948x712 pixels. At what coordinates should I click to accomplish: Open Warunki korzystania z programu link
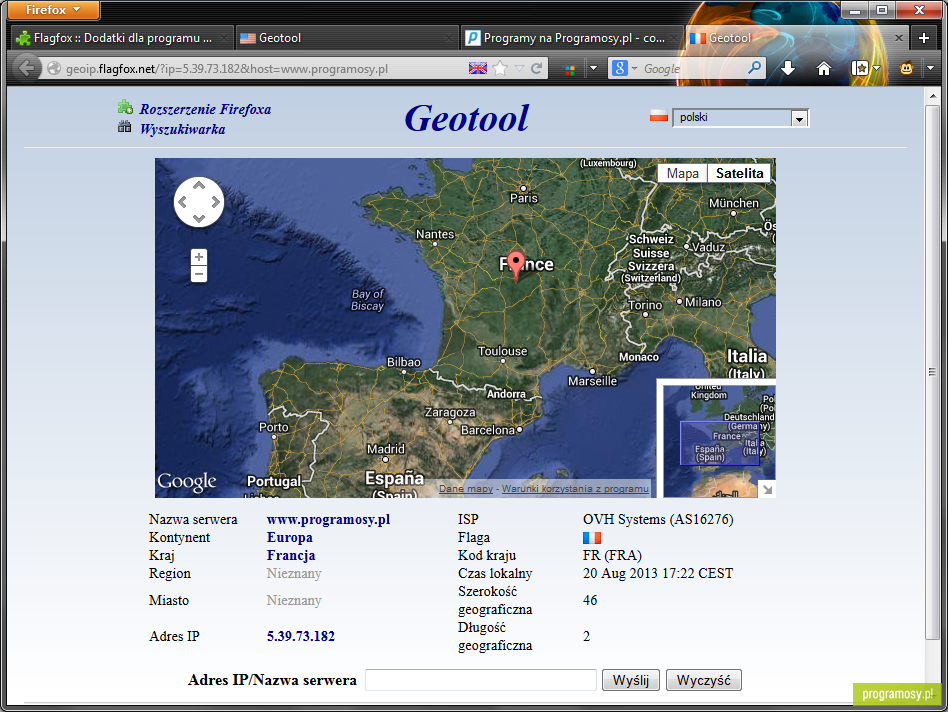575,488
